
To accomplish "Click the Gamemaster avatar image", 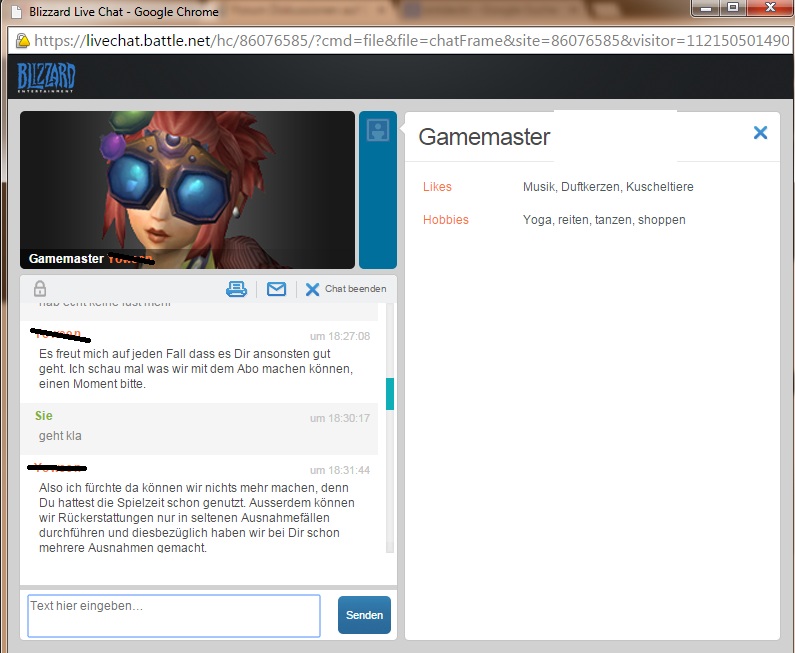I will [187, 190].
